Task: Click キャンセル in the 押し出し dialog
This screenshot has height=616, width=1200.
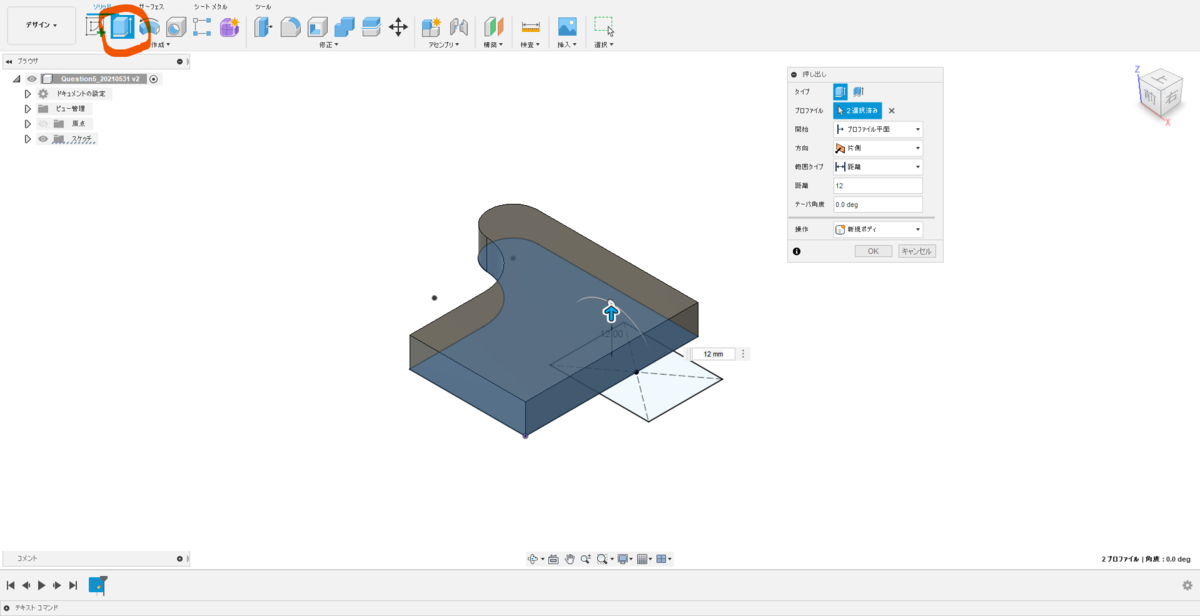Action: click(916, 251)
